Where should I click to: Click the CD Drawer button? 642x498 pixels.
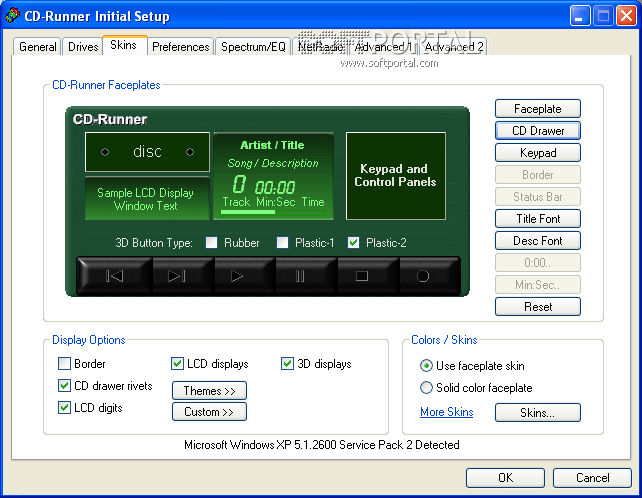[x=538, y=131]
